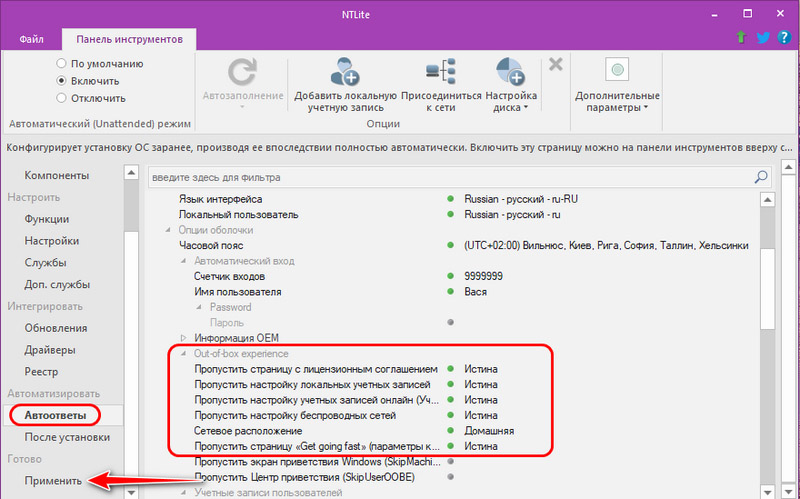Click the Автозаполнение refresh icon
Viewport: 800px width, 499px height.
(x=242, y=72)
